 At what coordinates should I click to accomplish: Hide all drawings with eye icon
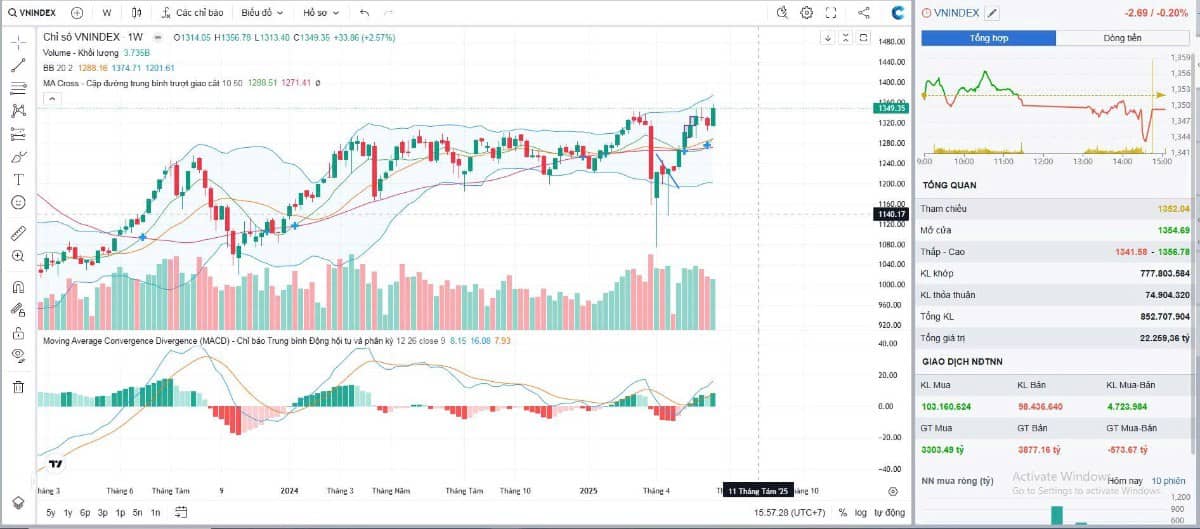(18, 355)
